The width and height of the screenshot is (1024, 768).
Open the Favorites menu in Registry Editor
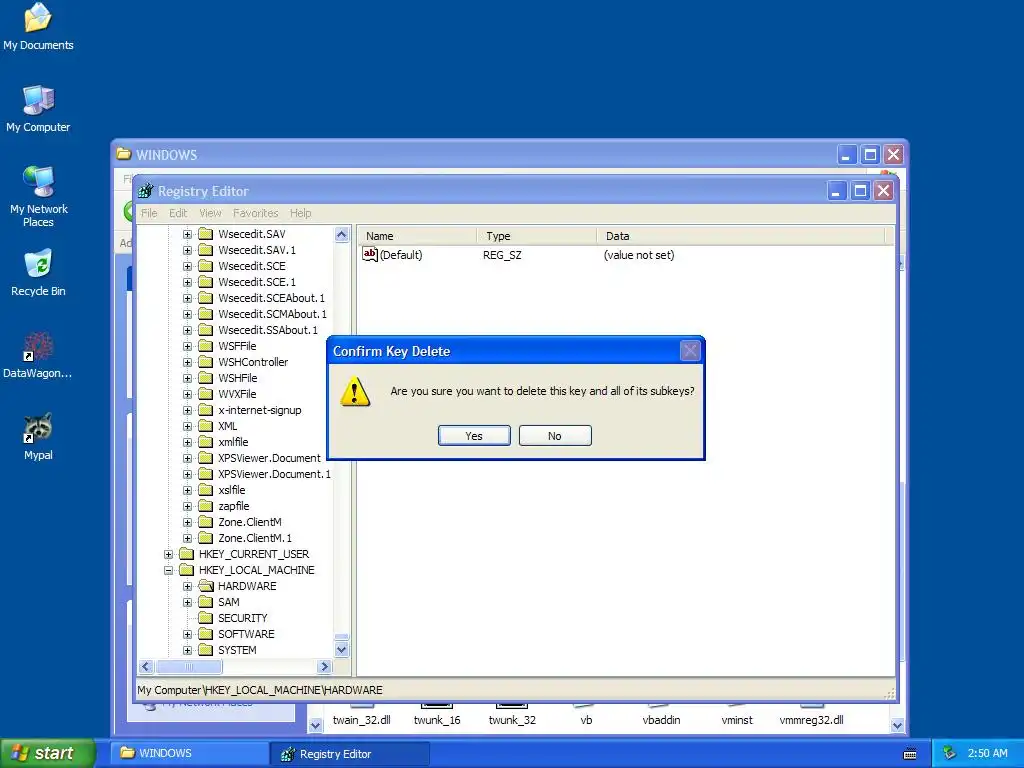(x=255, y=213)
